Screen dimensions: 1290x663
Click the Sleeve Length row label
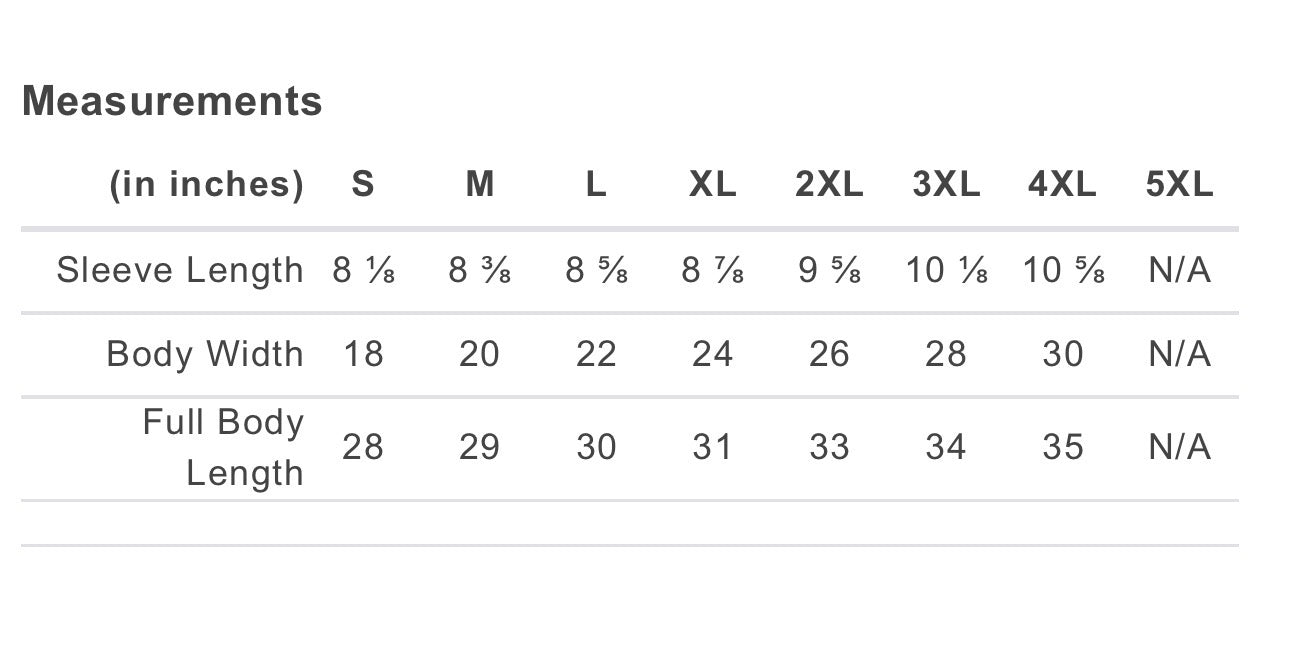point(180,270)
